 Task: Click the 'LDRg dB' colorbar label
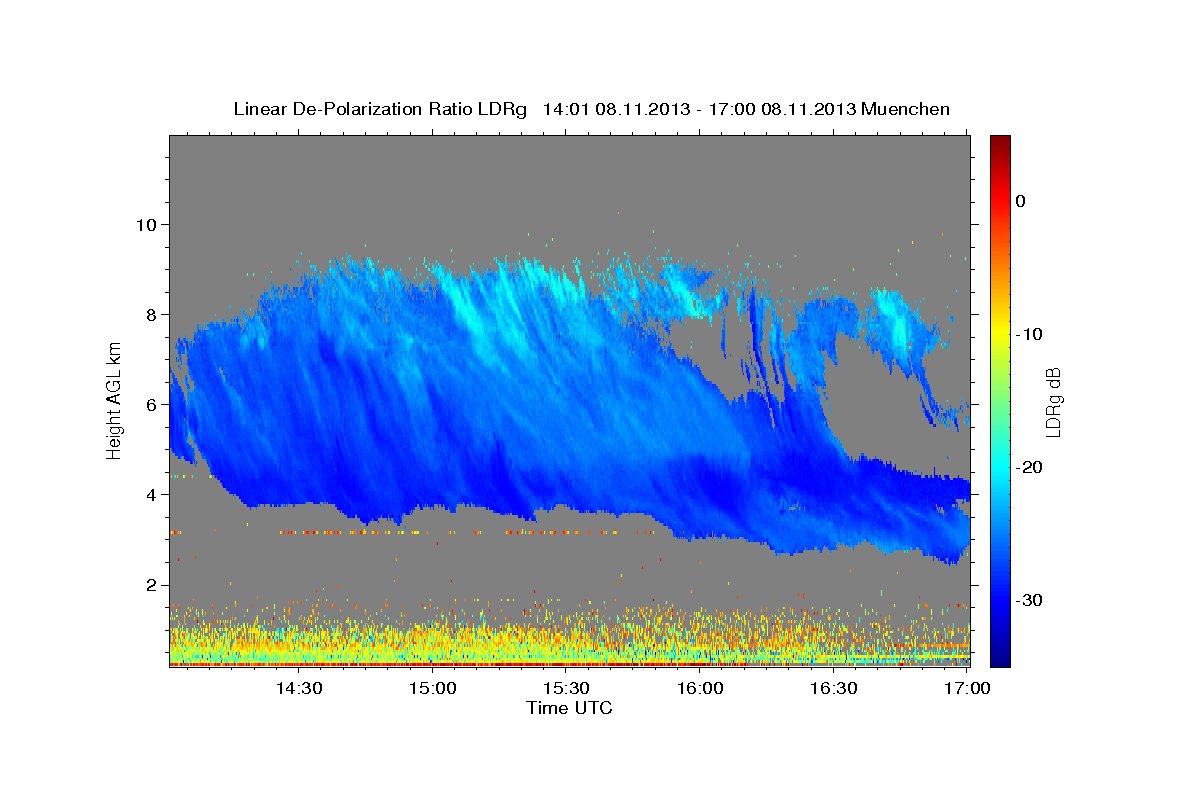pos(1053,402)
